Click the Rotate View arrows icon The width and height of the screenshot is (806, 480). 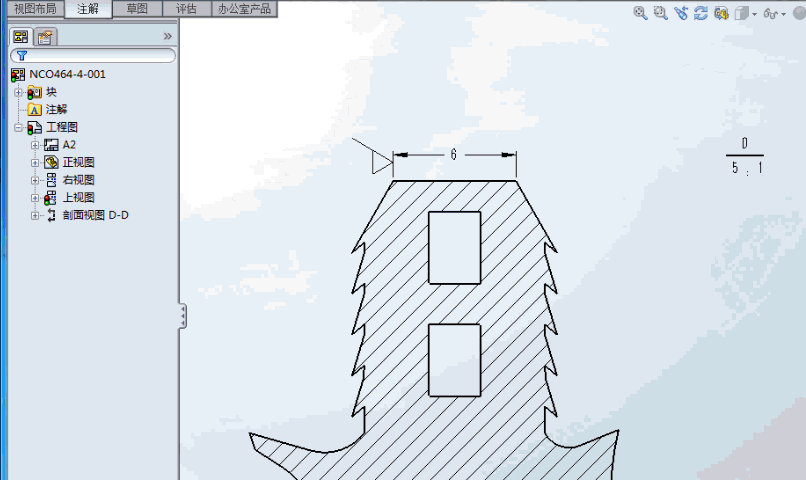[x=701, y=13]
